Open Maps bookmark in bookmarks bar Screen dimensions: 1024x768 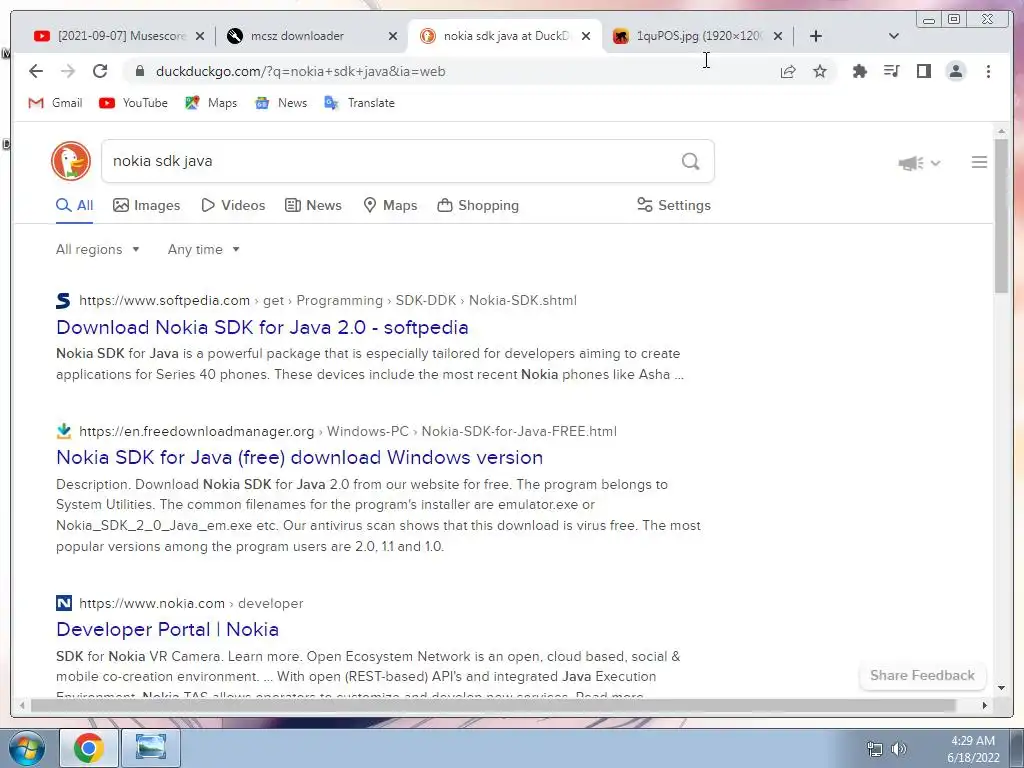pyautogui.click(x=211, y=103)
